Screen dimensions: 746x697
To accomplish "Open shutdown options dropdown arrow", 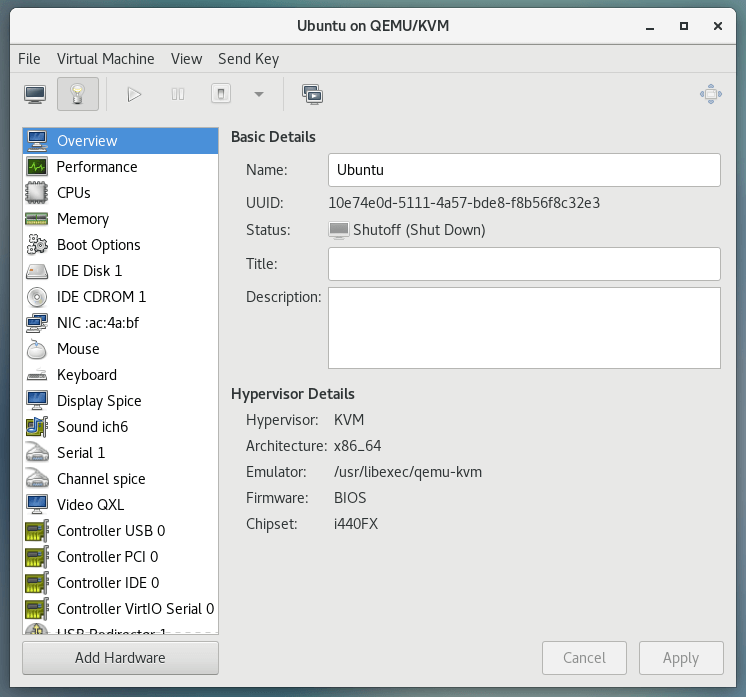I will (259, 94).
